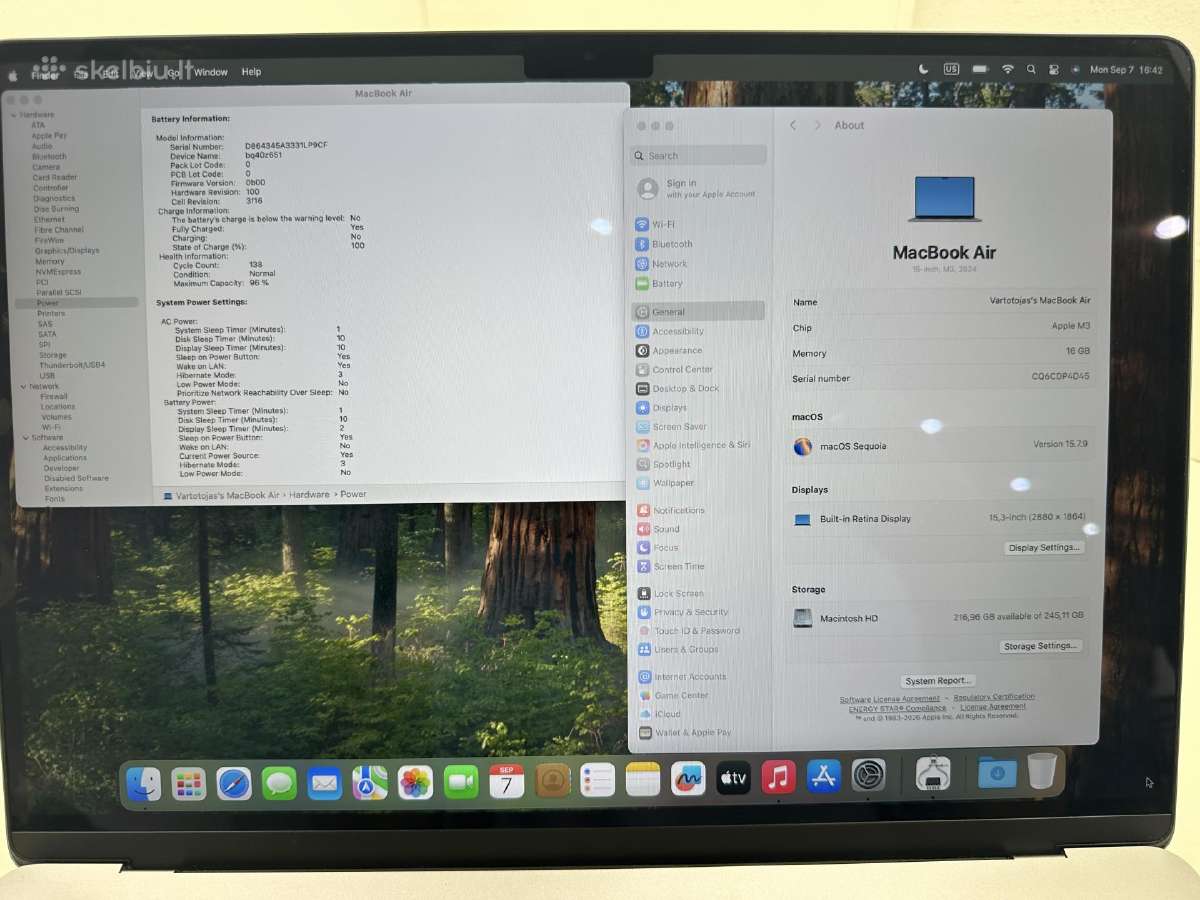1200x900 pixels.
Task: Click Name row showing Vartotojas's MacBook Air
Action: [941, 301]
